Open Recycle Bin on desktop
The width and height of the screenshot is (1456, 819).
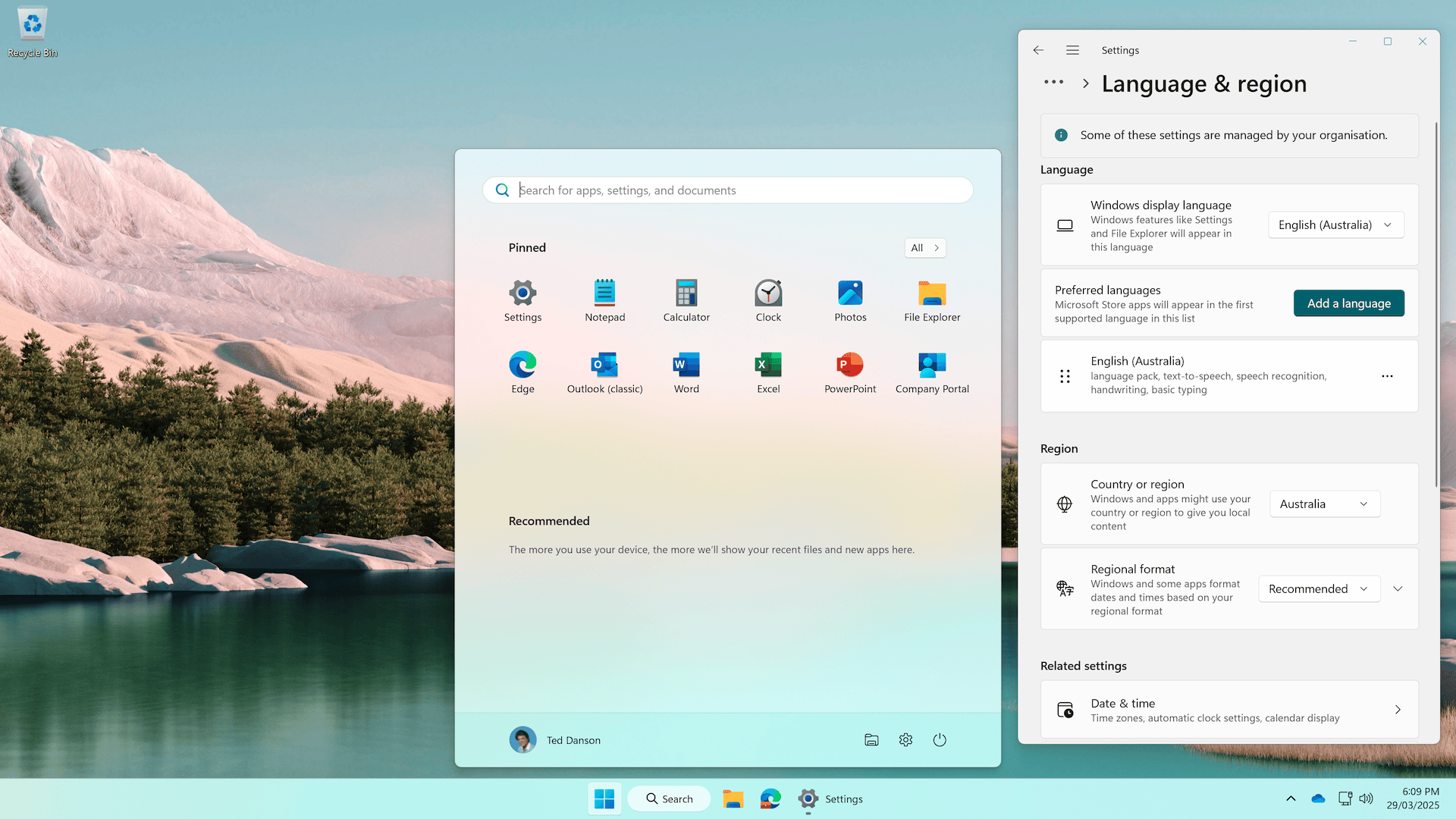coord(33,33)
